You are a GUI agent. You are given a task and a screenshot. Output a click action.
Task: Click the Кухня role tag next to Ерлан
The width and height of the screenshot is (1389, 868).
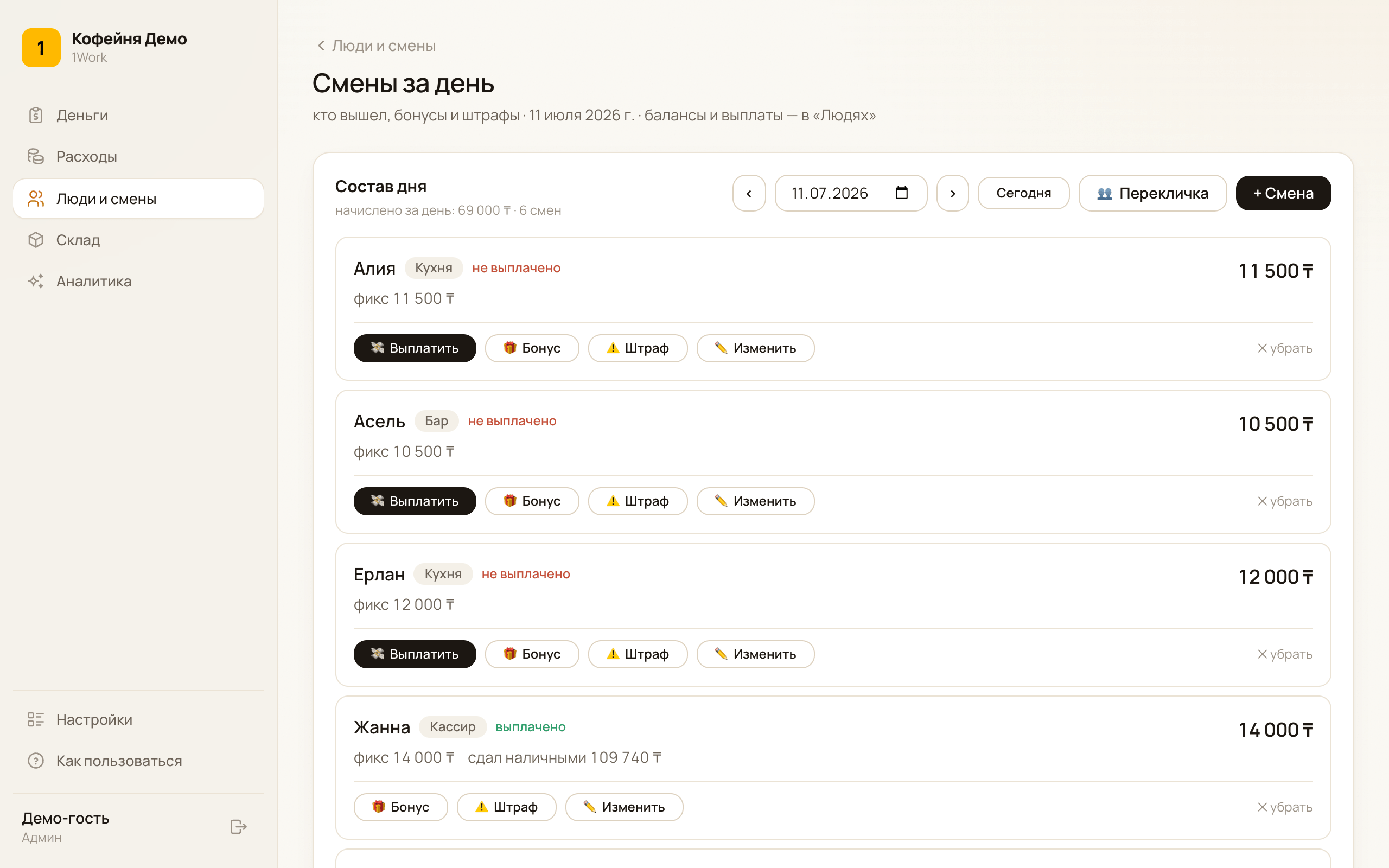coord(443,574)
